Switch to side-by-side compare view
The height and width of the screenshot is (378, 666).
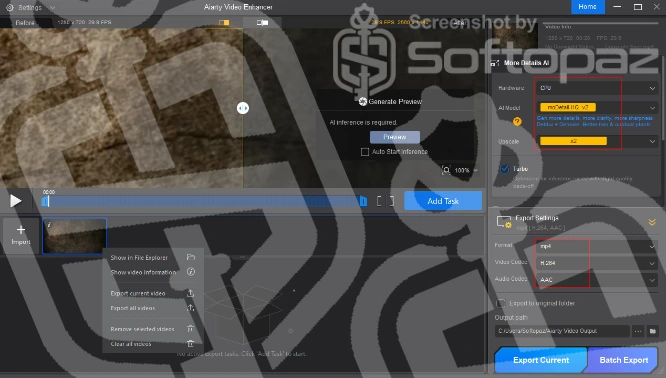click(x=262, y=22)
